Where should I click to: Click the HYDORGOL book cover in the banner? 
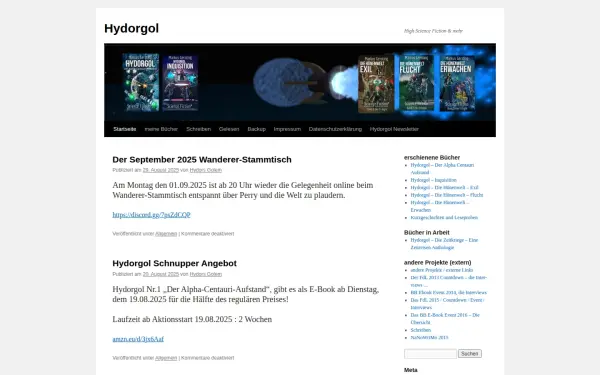140,82
